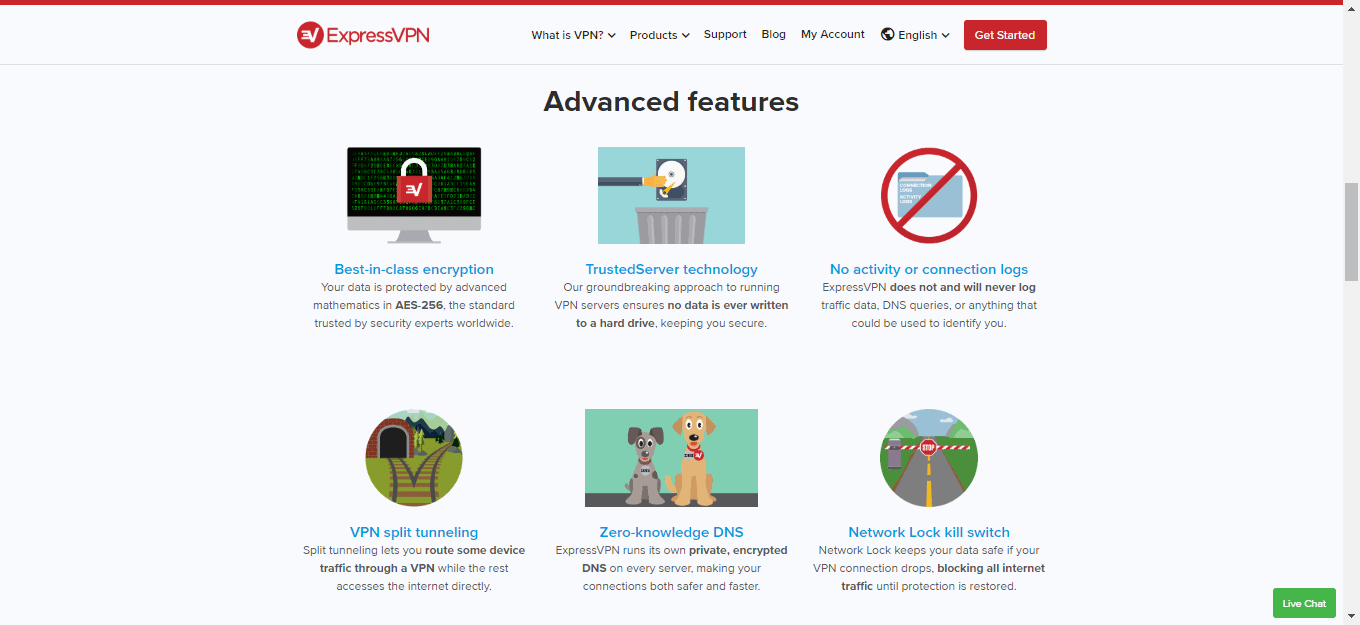Visit Zero-knowledge DNS link

671,532
